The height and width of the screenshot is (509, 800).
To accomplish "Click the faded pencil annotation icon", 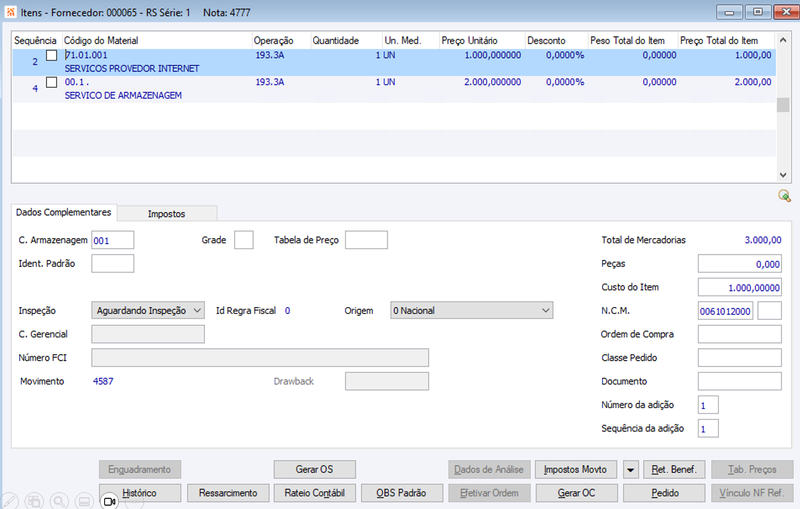I will (9, 501).
